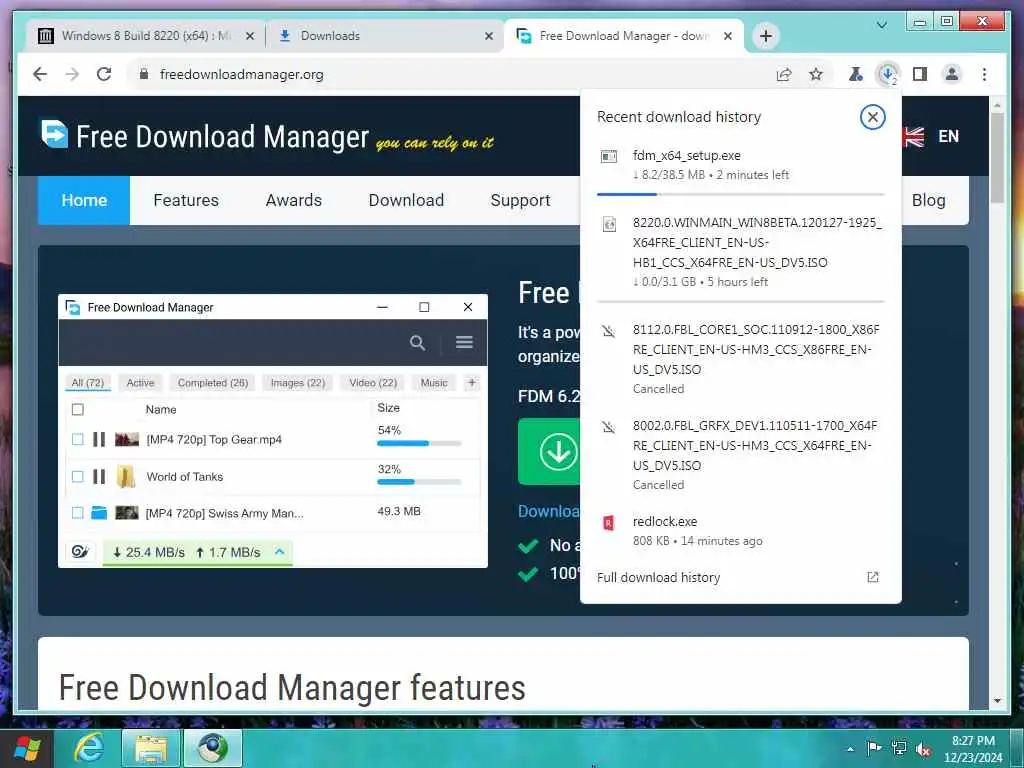
Task: Open the profile avatar icon
Action: pyautogui.click(x=952, y=74)
